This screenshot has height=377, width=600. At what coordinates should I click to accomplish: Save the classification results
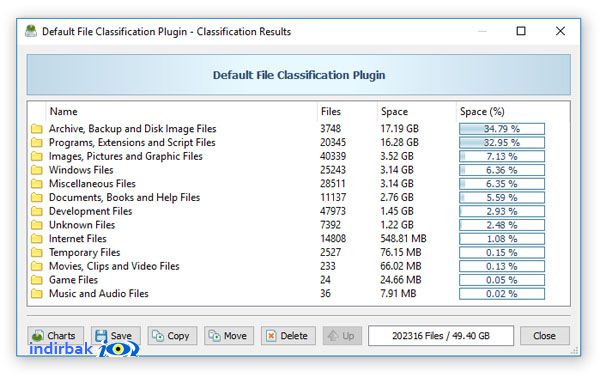click(116, 336)
